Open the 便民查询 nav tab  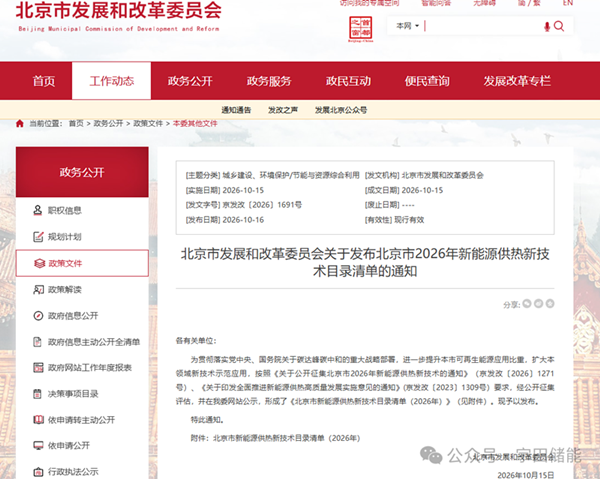(427, 81)
